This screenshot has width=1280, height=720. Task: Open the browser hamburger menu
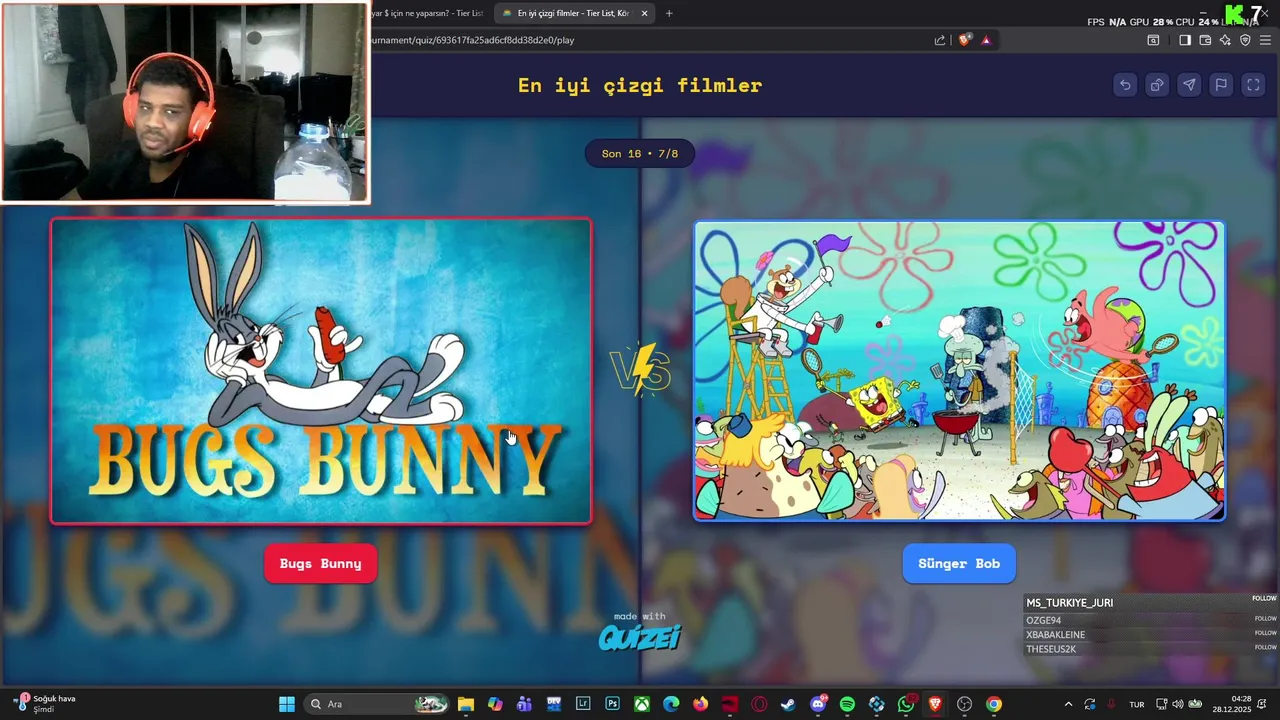click(1265, 40)
